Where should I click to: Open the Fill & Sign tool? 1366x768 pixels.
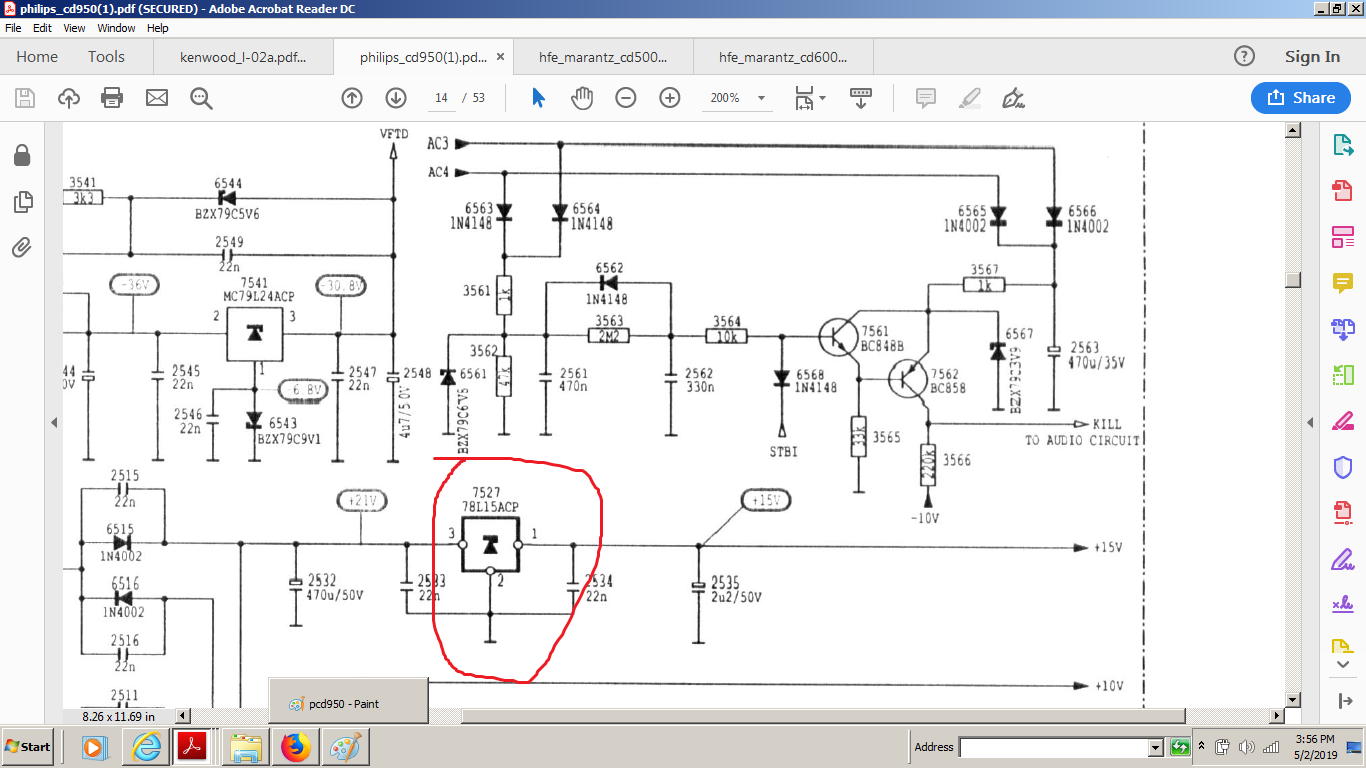coord(1342,559)
